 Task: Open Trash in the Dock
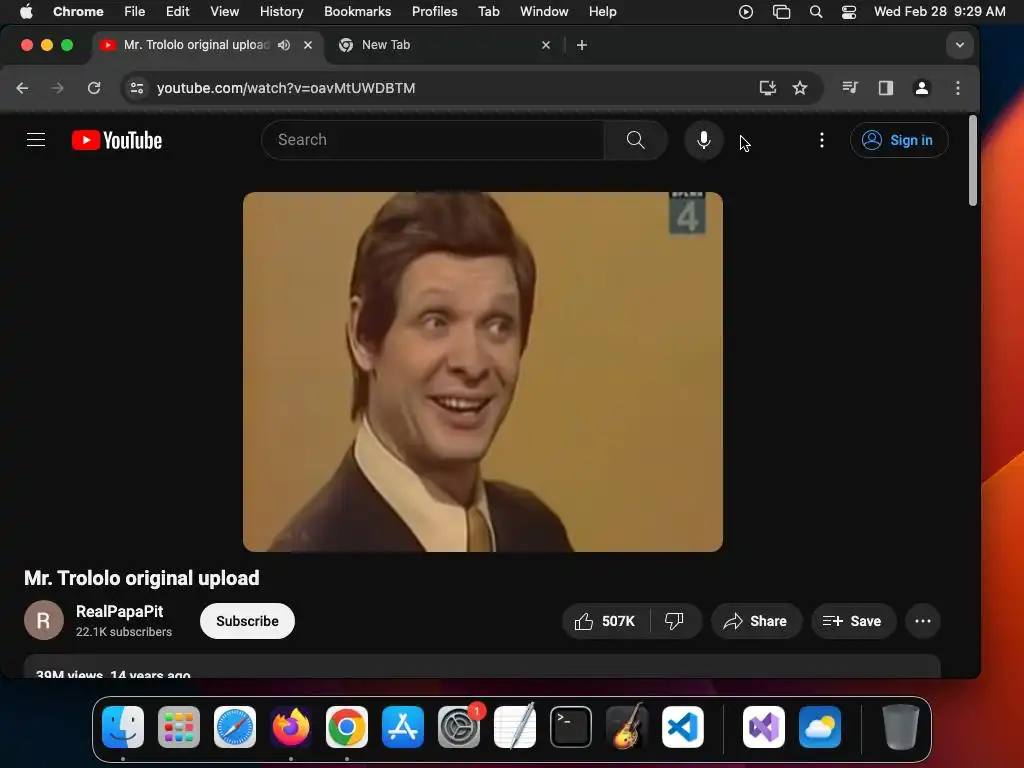[x=901, y=727]
